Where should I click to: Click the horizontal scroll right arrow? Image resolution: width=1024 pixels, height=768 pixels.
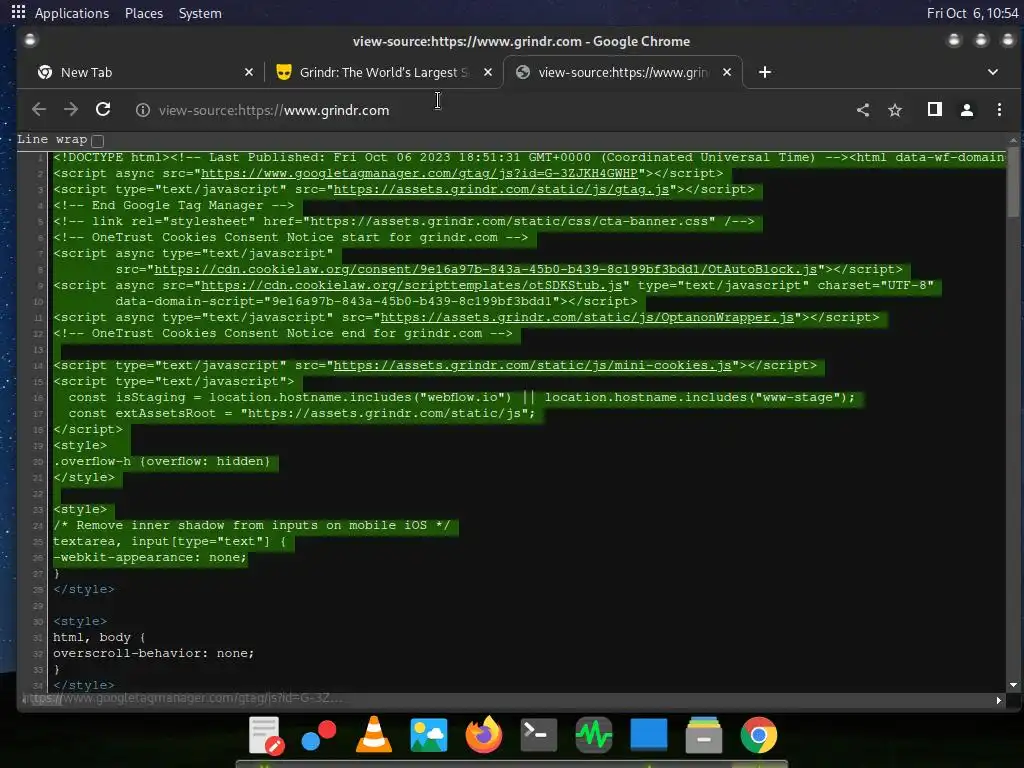tap(999, 700)
